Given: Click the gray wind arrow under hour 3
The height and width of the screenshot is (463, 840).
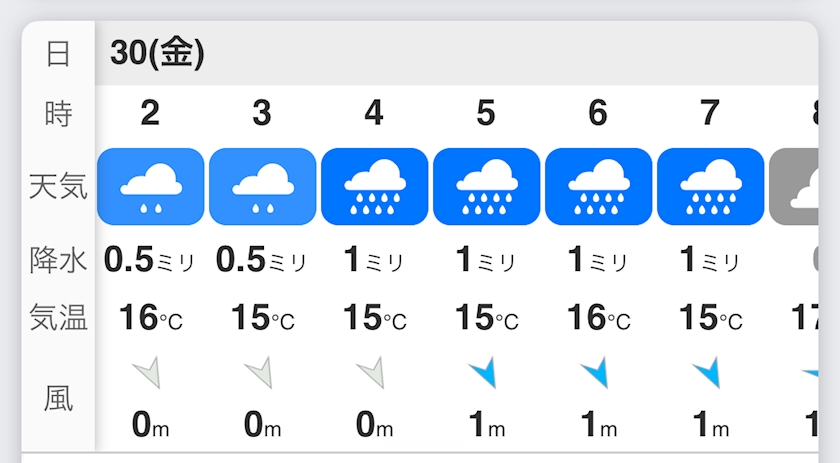Looking at the screenshot, I should [260, 374].
